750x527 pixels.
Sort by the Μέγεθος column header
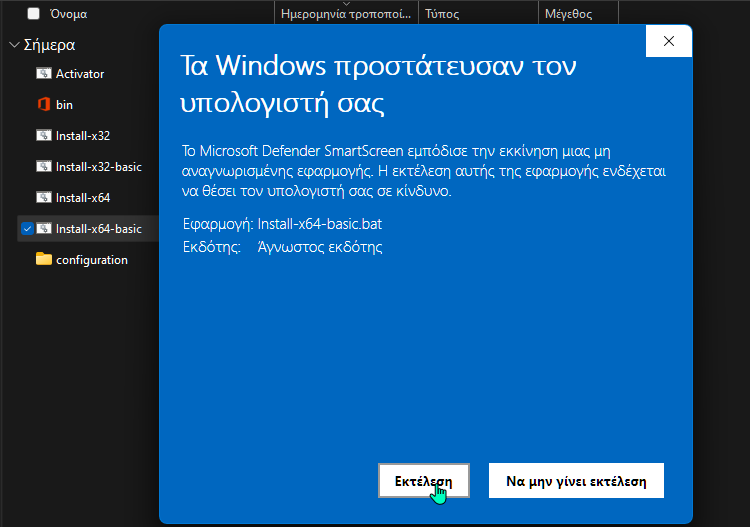(568, 14)
